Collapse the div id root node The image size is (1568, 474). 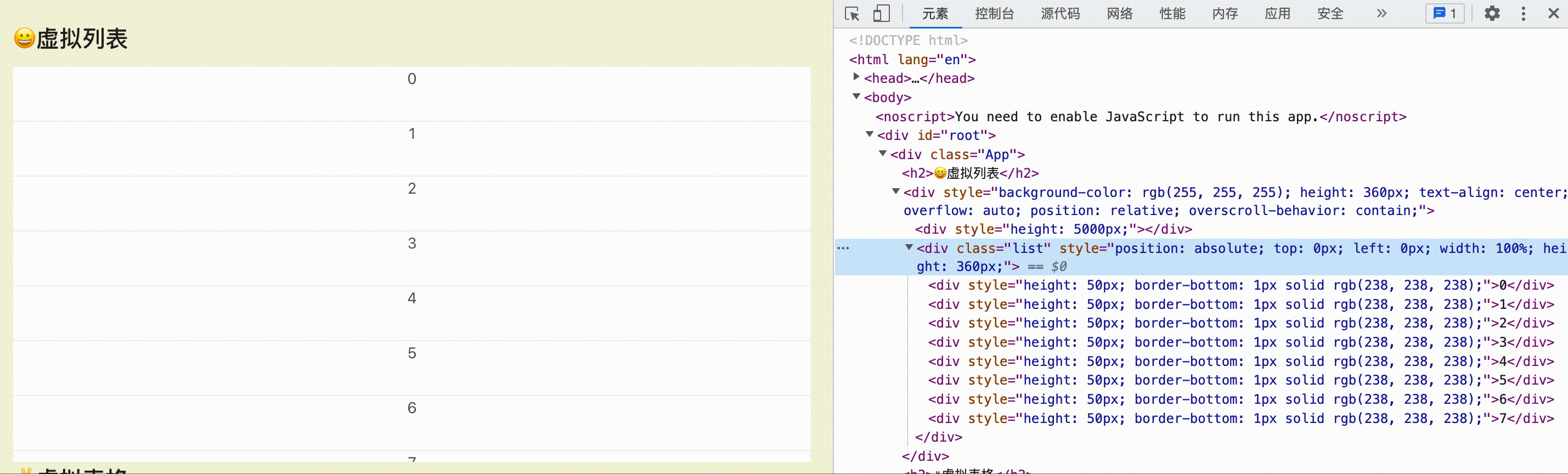(869, 134)
